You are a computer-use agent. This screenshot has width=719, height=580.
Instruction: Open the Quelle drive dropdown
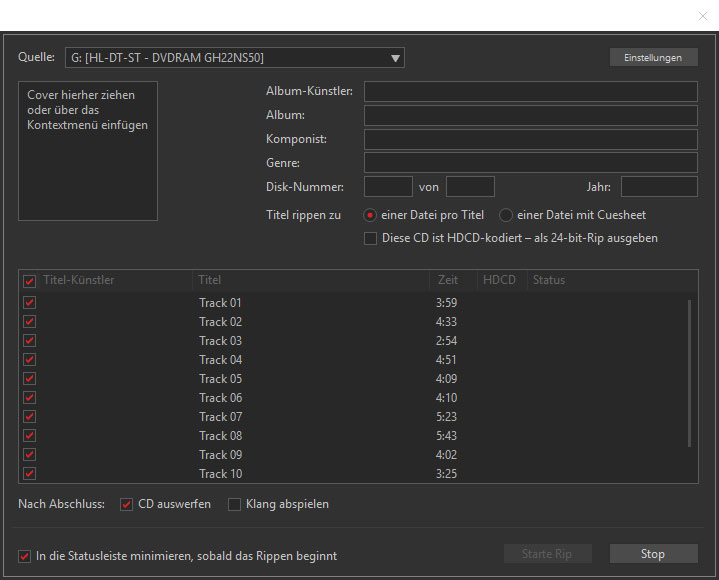[x=234, y=58]
